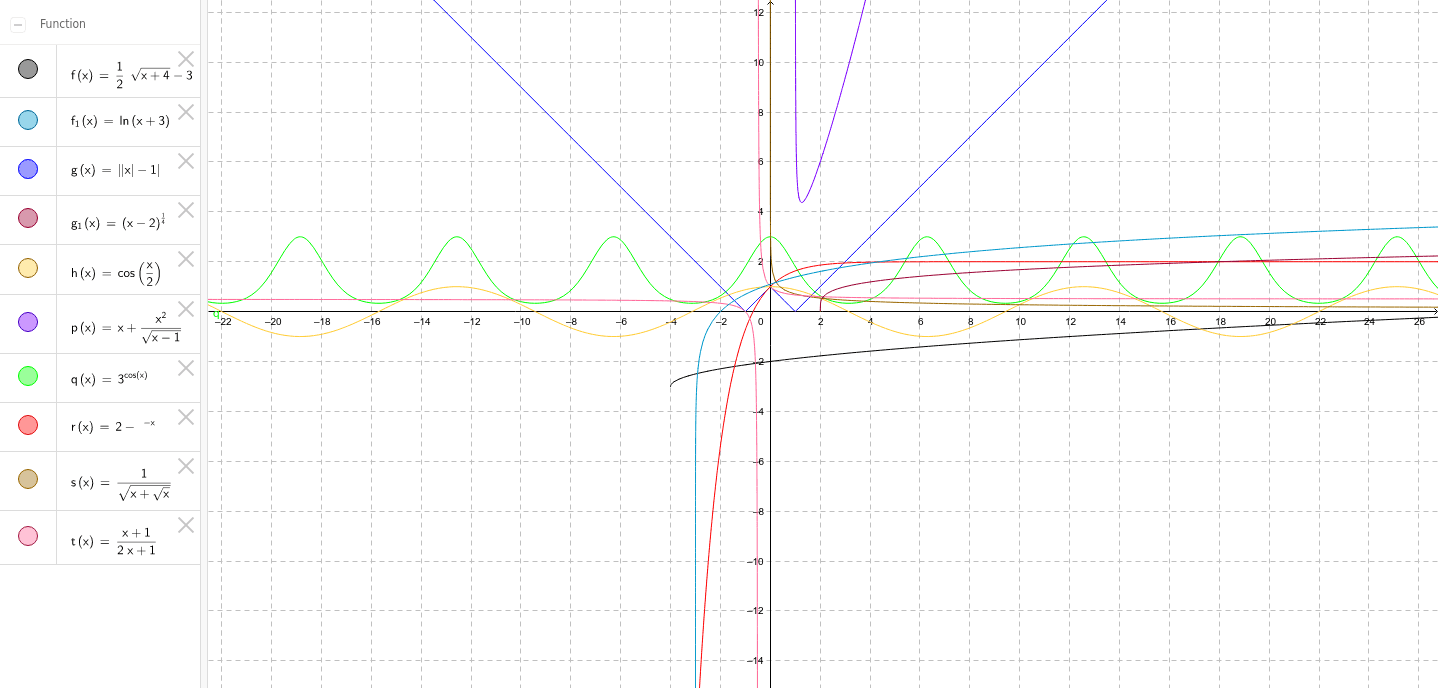Select the Function header label
This screenshot has height=690, width=1440.
click(63, 24)
